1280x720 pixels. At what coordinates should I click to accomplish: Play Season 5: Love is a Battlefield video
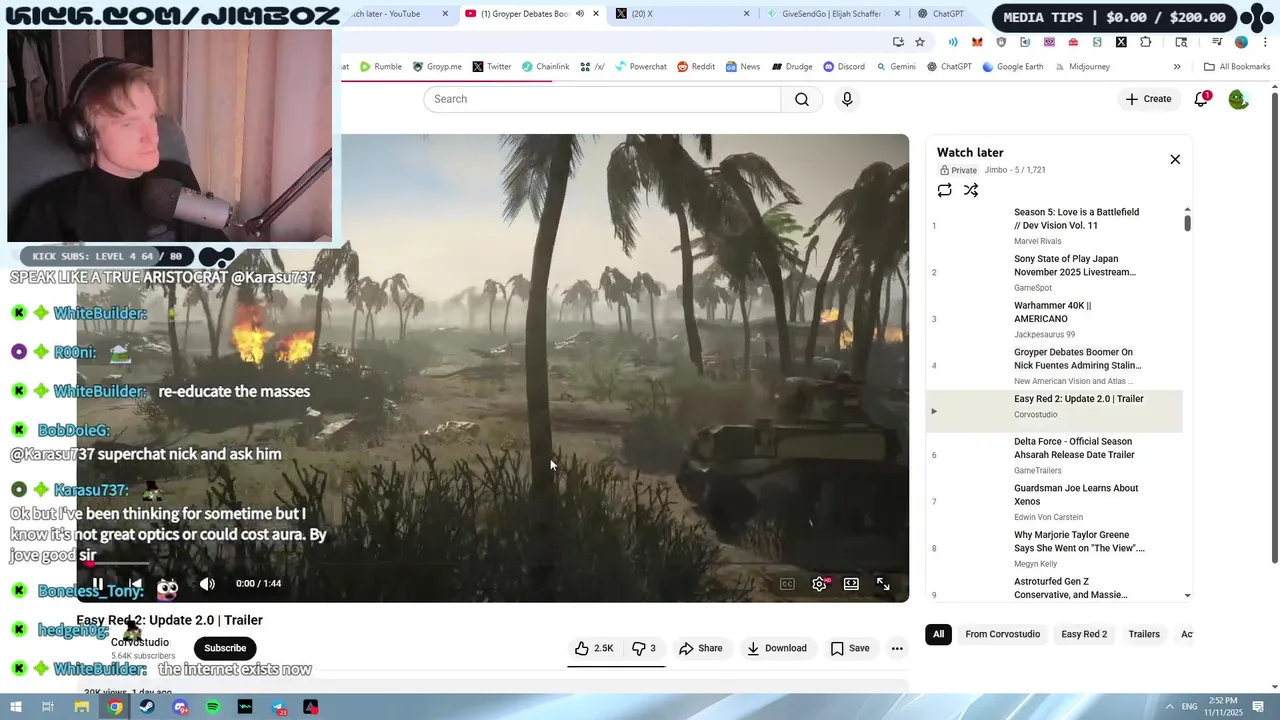click(x=1055, y=225)
